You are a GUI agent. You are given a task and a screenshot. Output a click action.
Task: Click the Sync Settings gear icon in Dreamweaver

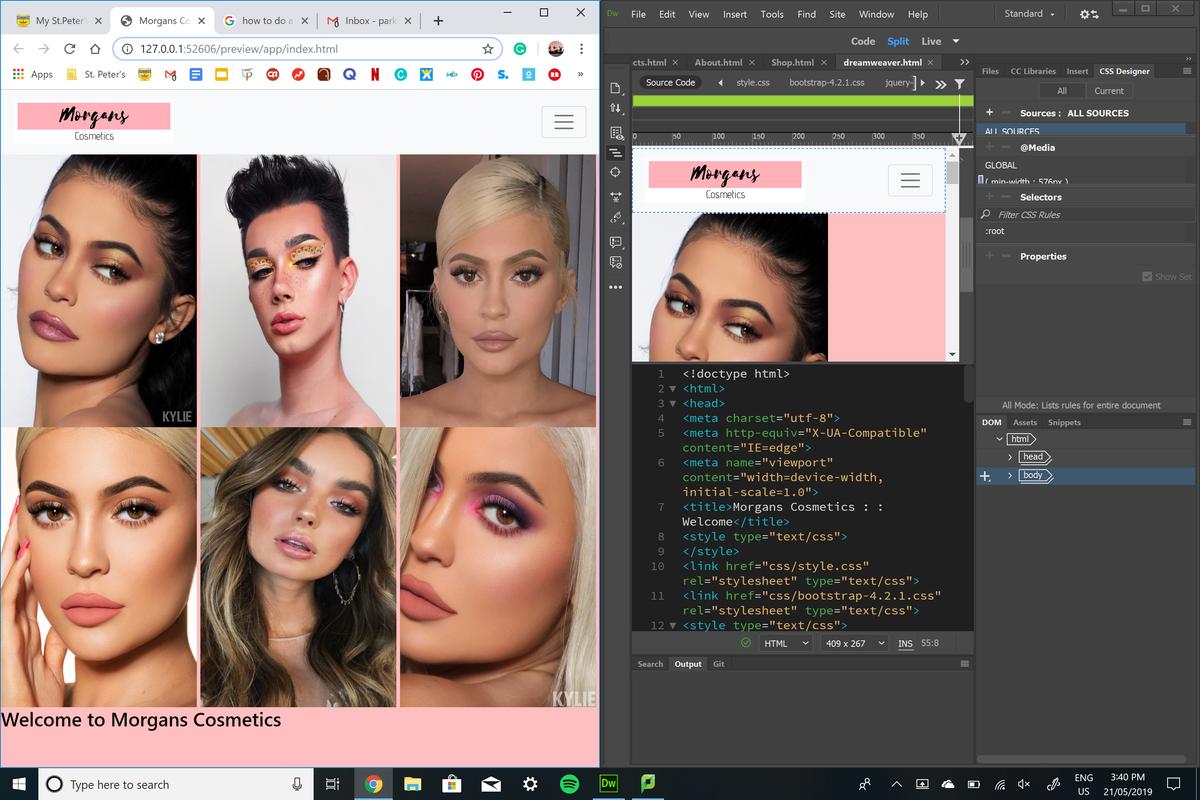tap(1089, 14)
